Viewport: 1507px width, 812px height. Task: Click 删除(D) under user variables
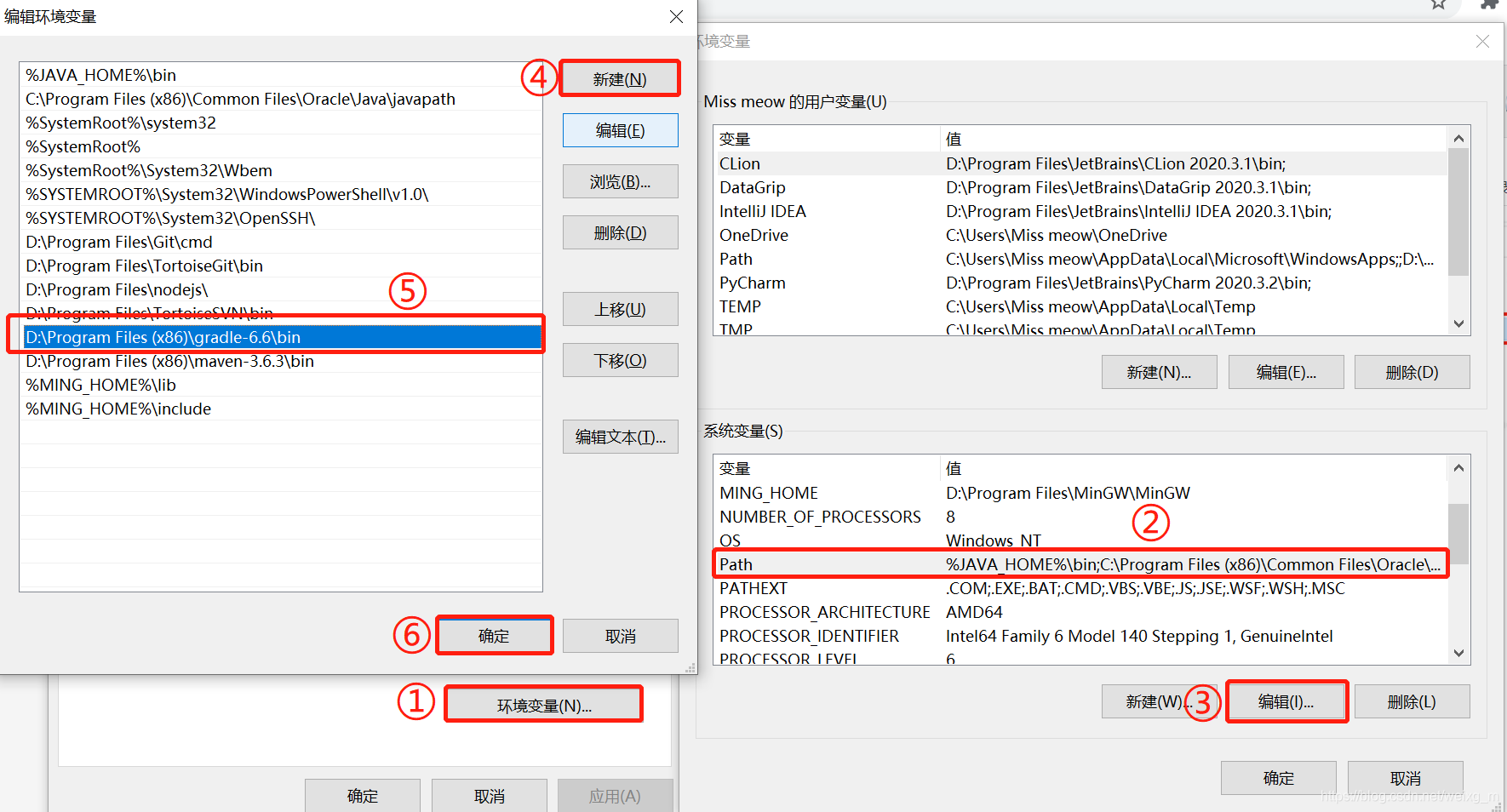(x=1412, y=372)
